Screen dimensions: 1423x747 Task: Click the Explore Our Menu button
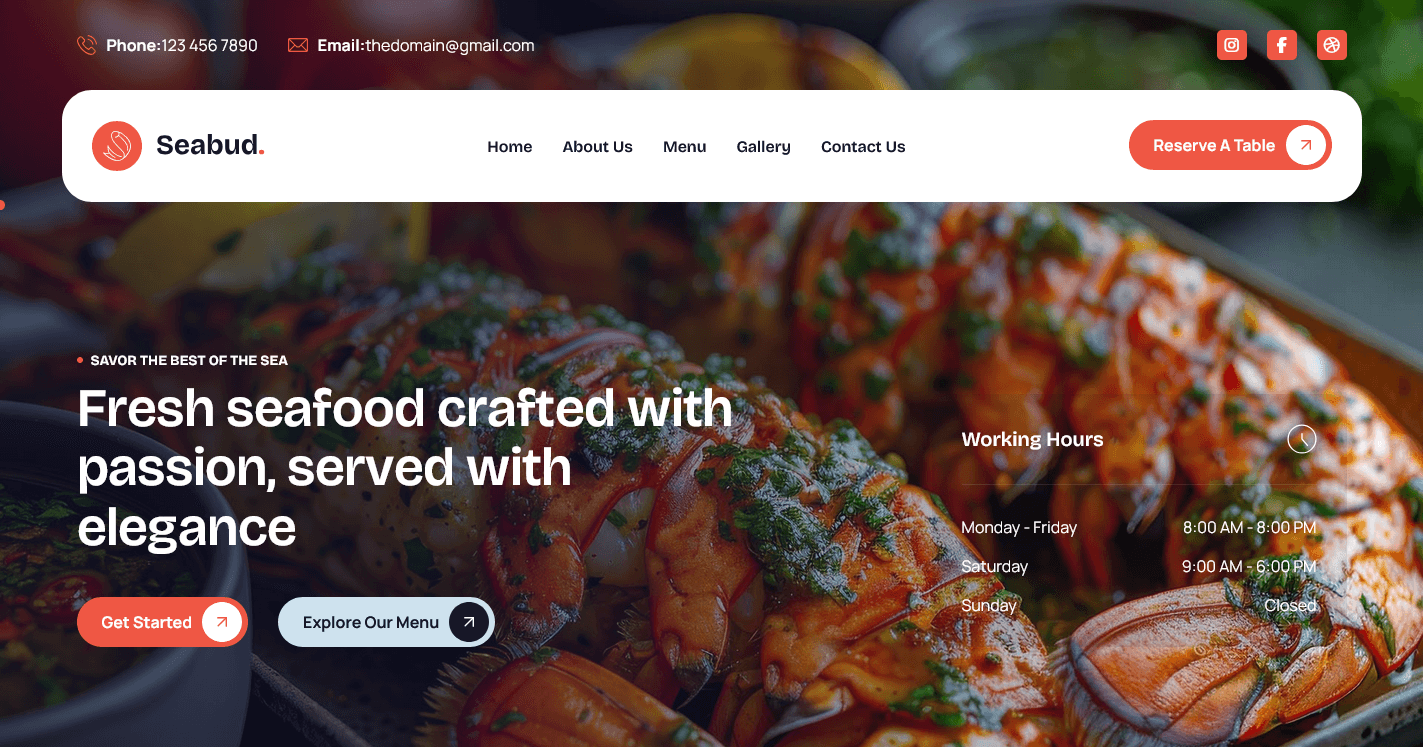pyautogui.click(x=386, y=622)
